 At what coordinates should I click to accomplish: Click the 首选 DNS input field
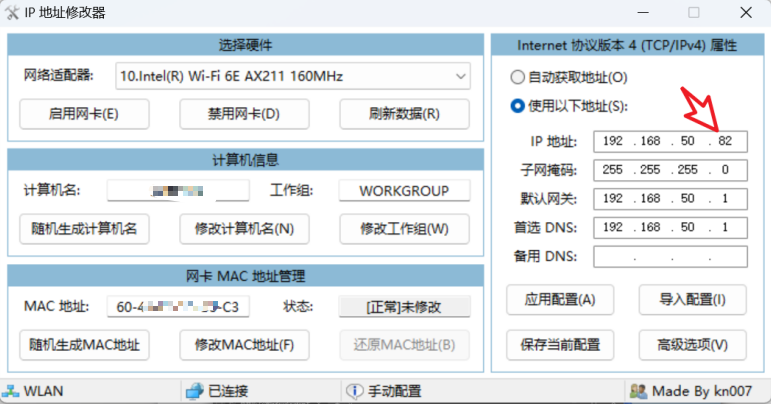coord(670,228)
